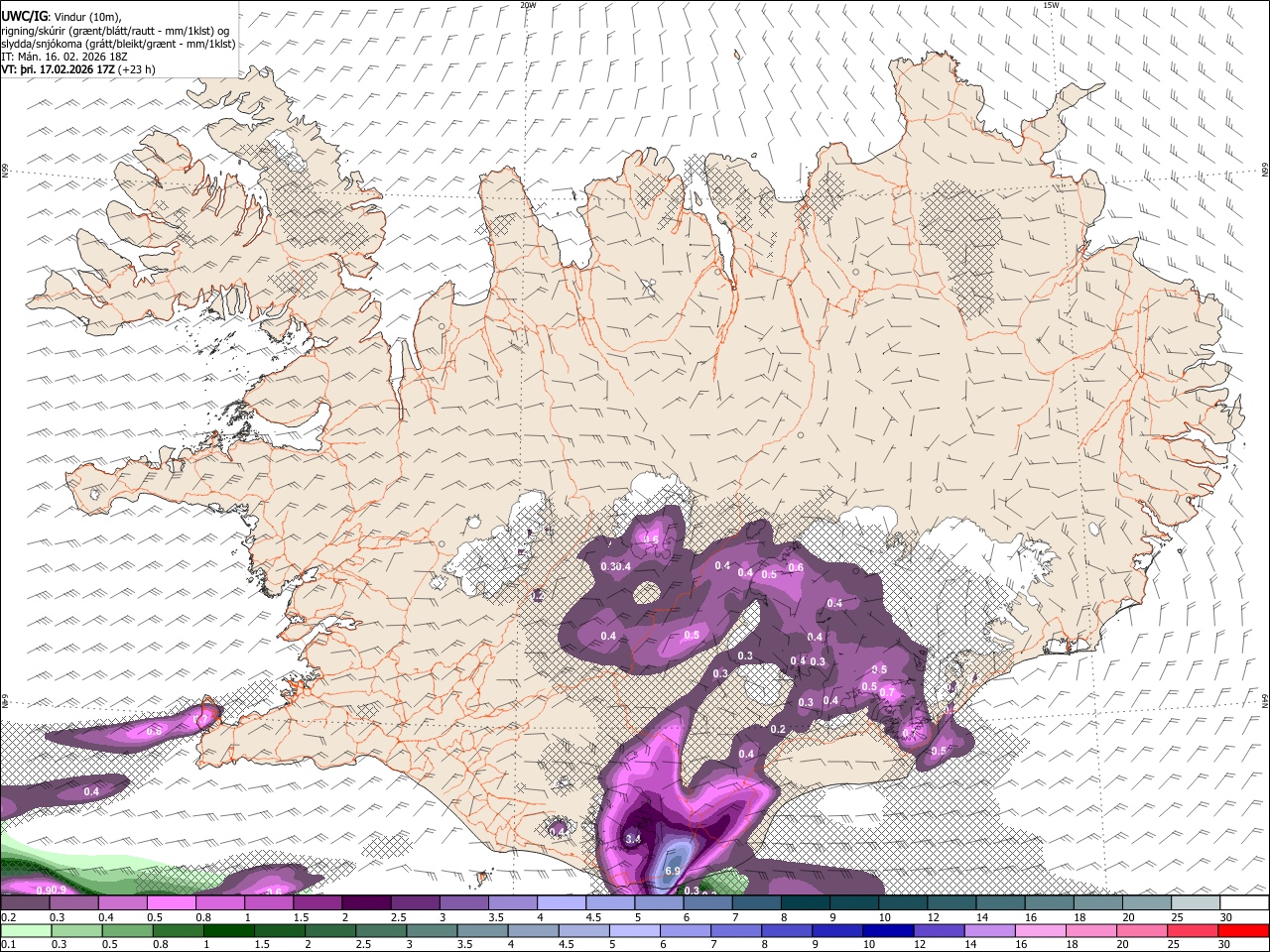The image size is (1270, 952).
Task: Click the "15W" longitude label
Action: coord(1051,5)
